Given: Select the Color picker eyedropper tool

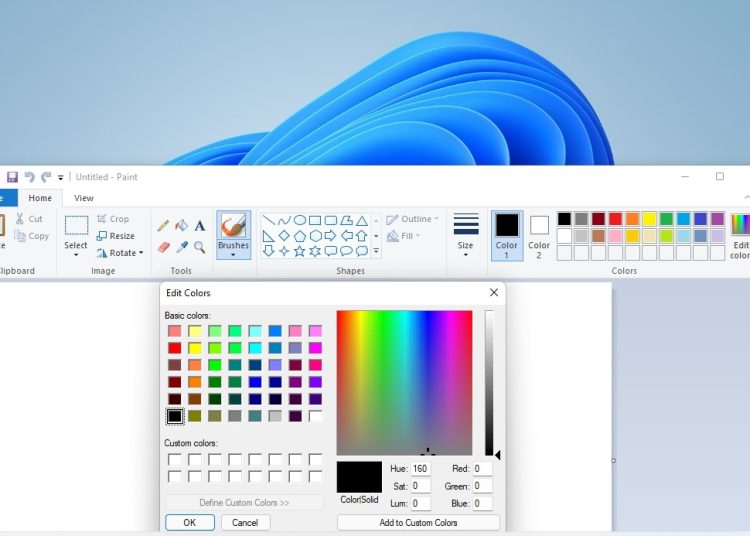Looking at the screenshot, I should (x=181, y=247).
